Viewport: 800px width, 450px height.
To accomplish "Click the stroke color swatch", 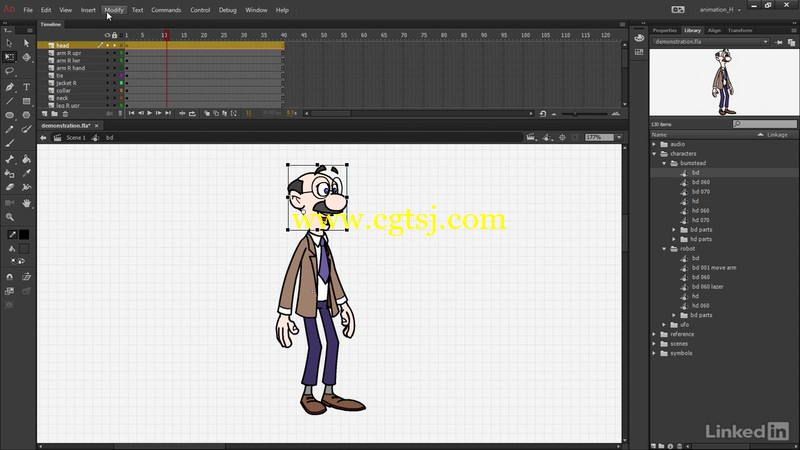I will (x=23, y=235).
